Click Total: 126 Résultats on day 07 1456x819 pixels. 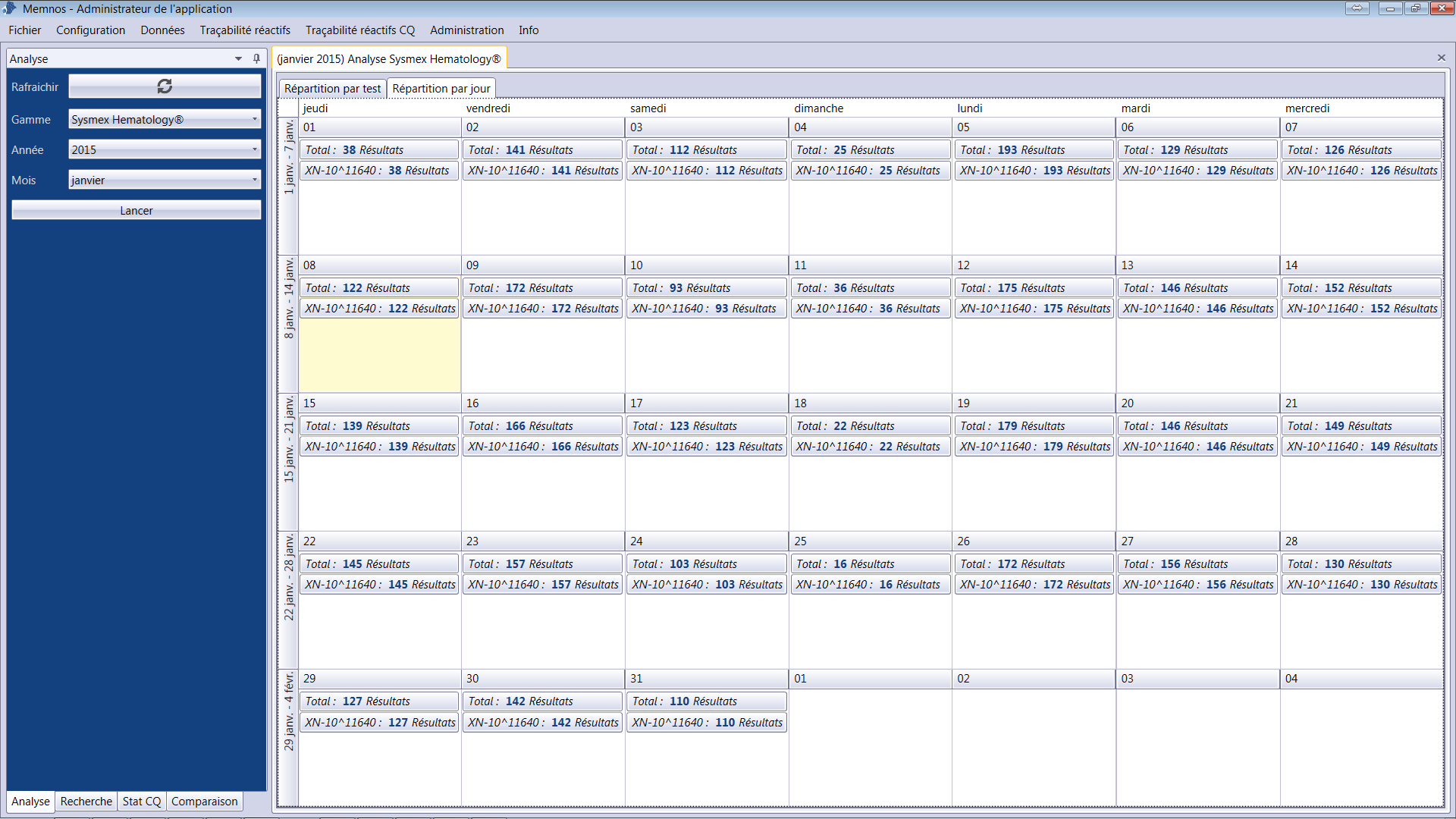(x=1362, y=149)
